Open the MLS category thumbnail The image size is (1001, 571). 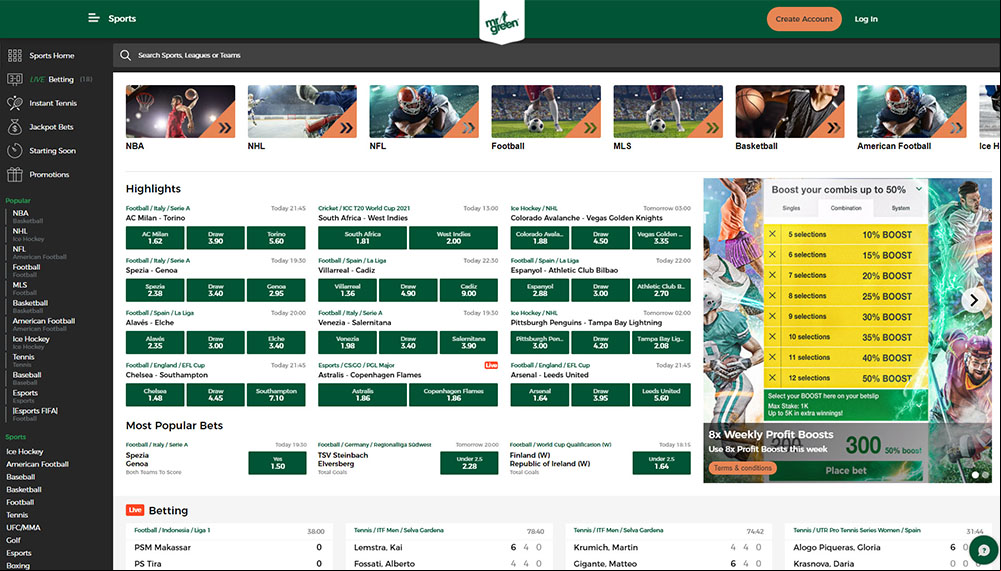coord(668,112)
